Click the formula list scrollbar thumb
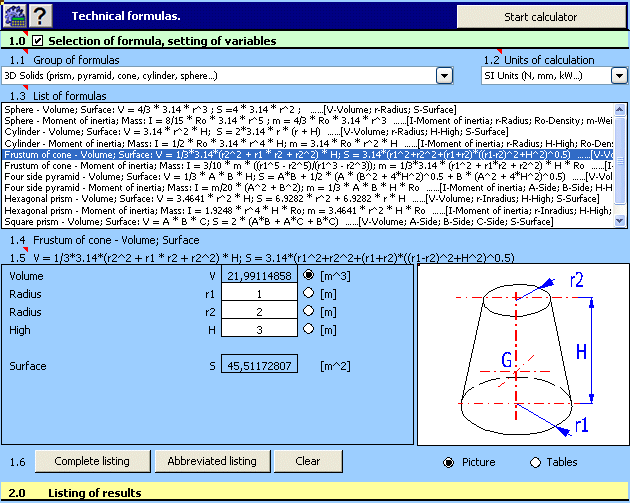 [x=620, y=161]
